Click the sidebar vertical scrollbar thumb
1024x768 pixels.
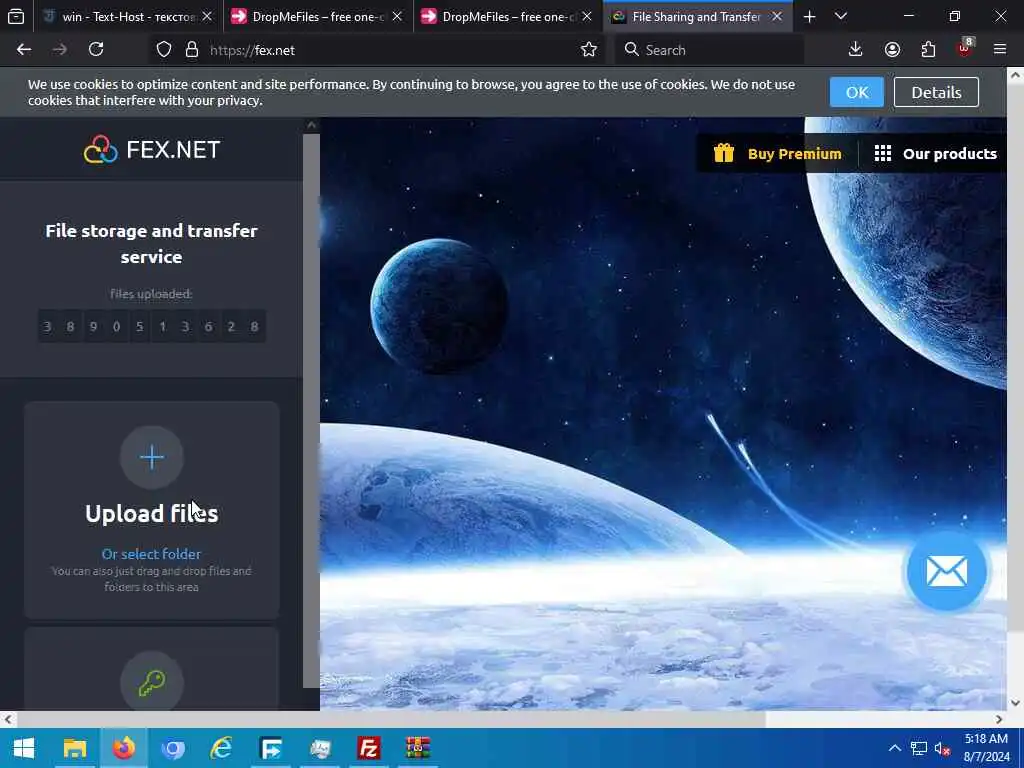coord(312,411)
